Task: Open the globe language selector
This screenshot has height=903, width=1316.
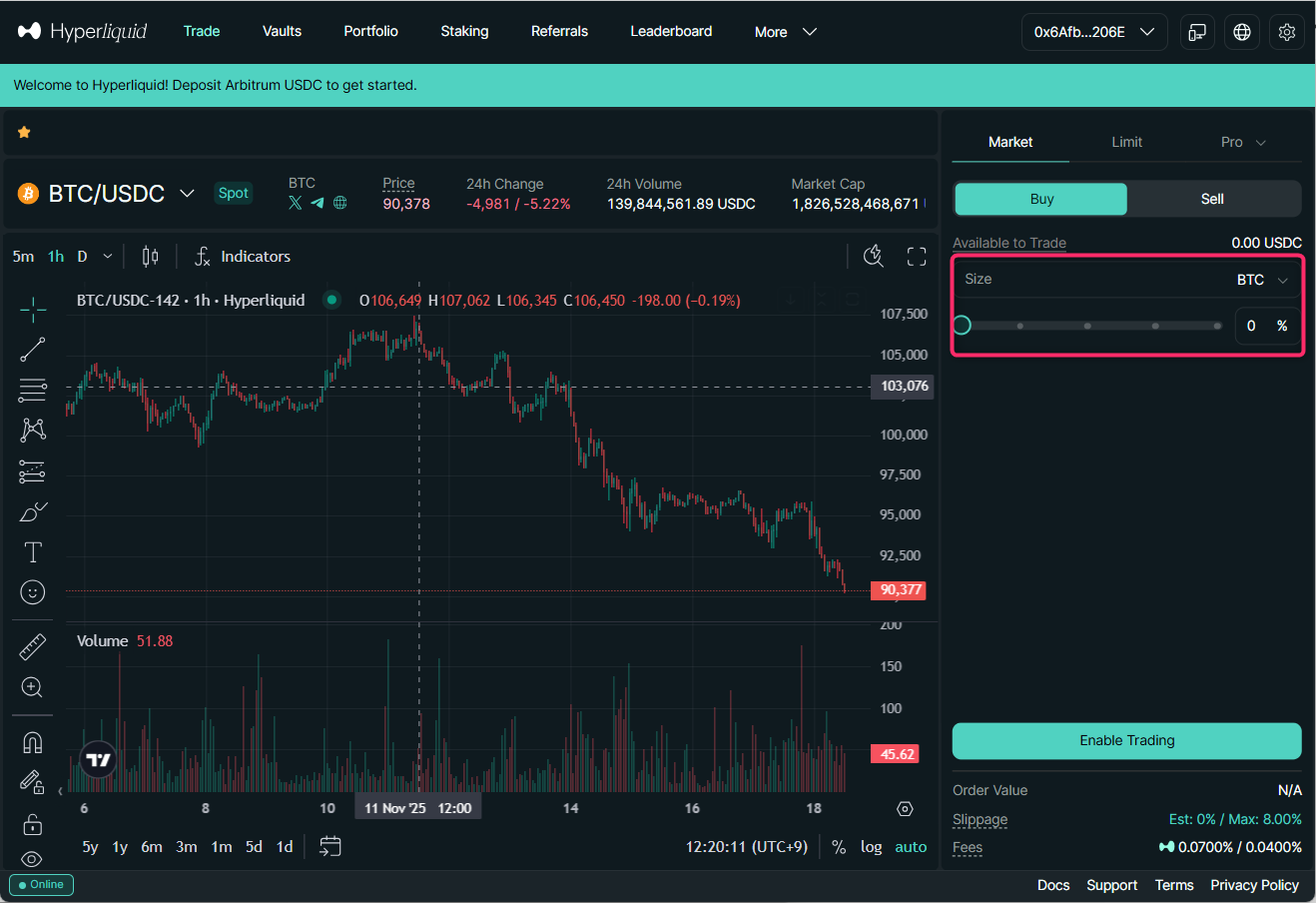Action: [1242, 32]
